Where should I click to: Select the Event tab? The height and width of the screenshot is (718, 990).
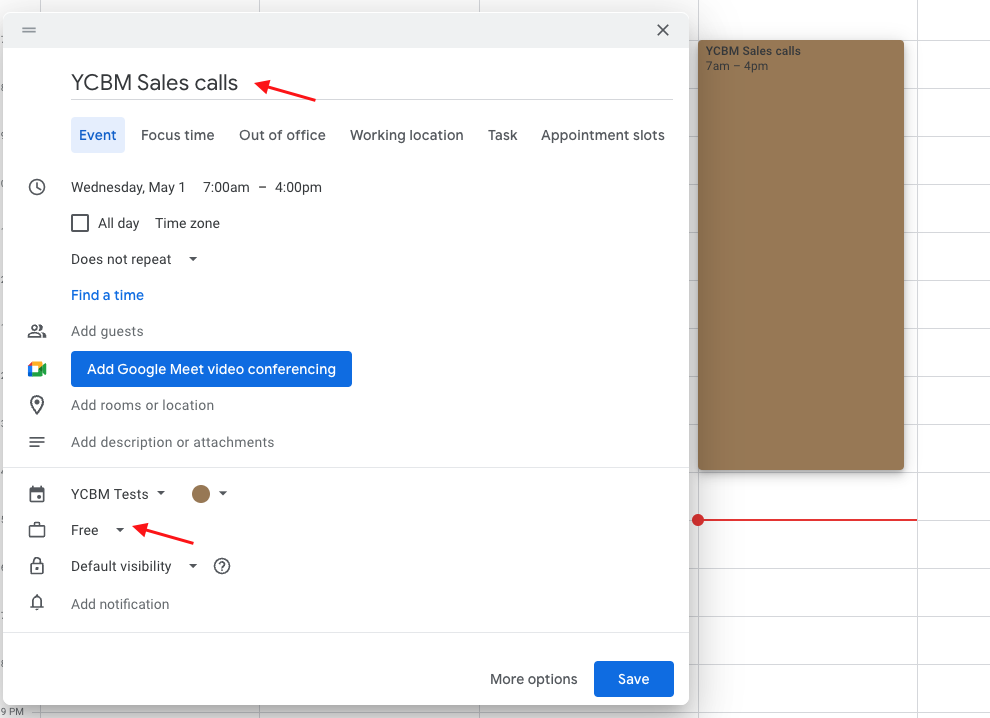pos(97,135)
